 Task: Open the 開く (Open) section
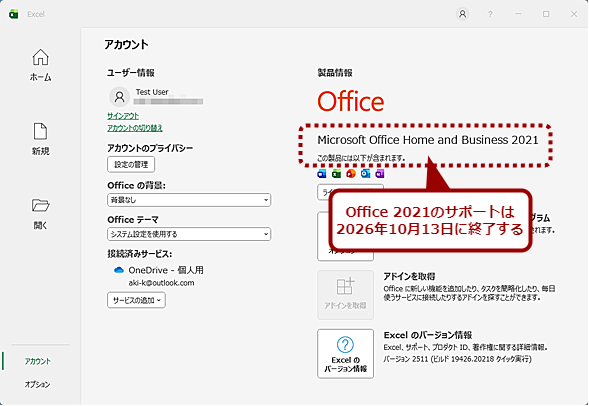(41, 213)
